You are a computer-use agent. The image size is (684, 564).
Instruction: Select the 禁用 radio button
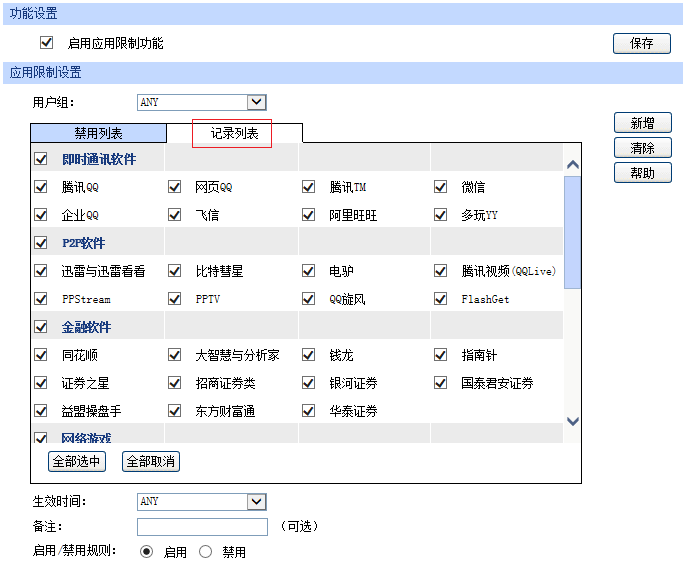click(x=206, y=552)
